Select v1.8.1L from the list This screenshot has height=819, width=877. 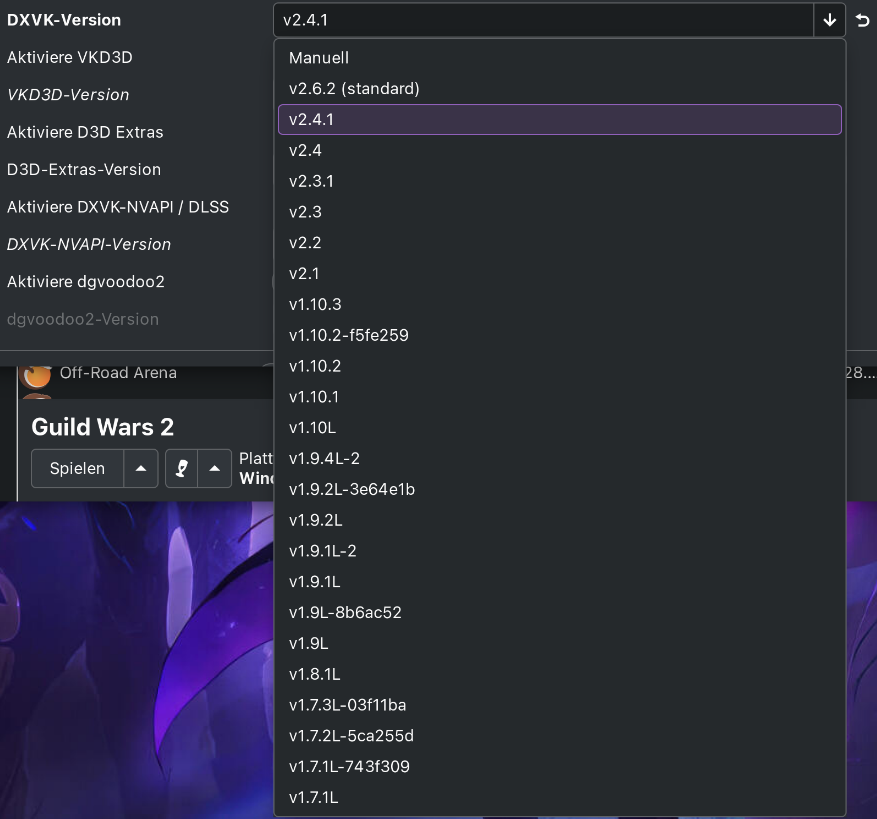coord(559,674)
